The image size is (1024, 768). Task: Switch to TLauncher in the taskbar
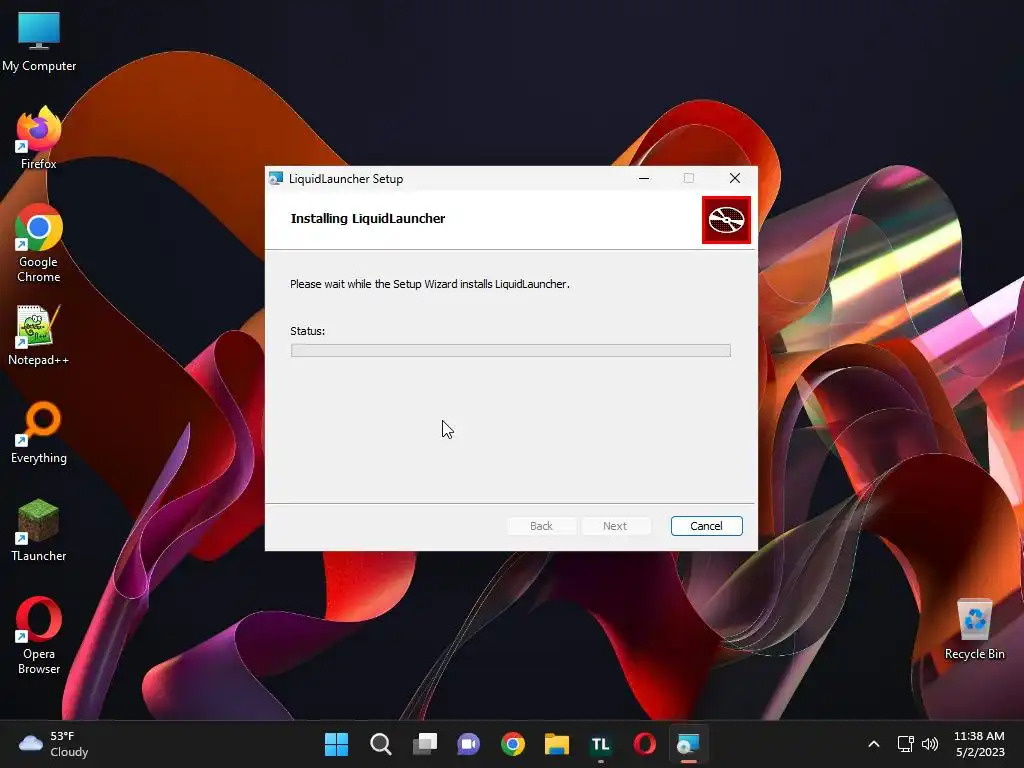601,744
